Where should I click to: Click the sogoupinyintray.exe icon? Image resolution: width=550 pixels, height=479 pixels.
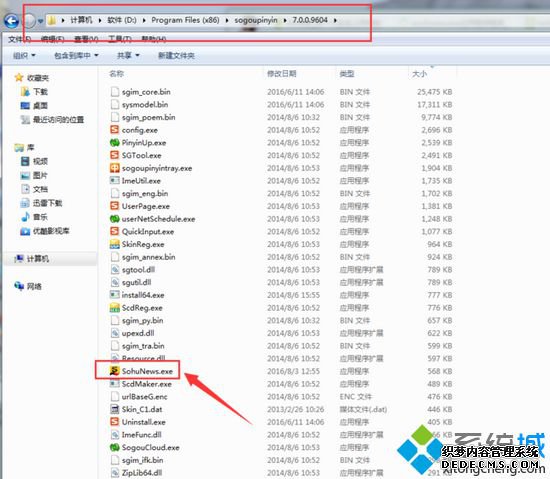115,168
